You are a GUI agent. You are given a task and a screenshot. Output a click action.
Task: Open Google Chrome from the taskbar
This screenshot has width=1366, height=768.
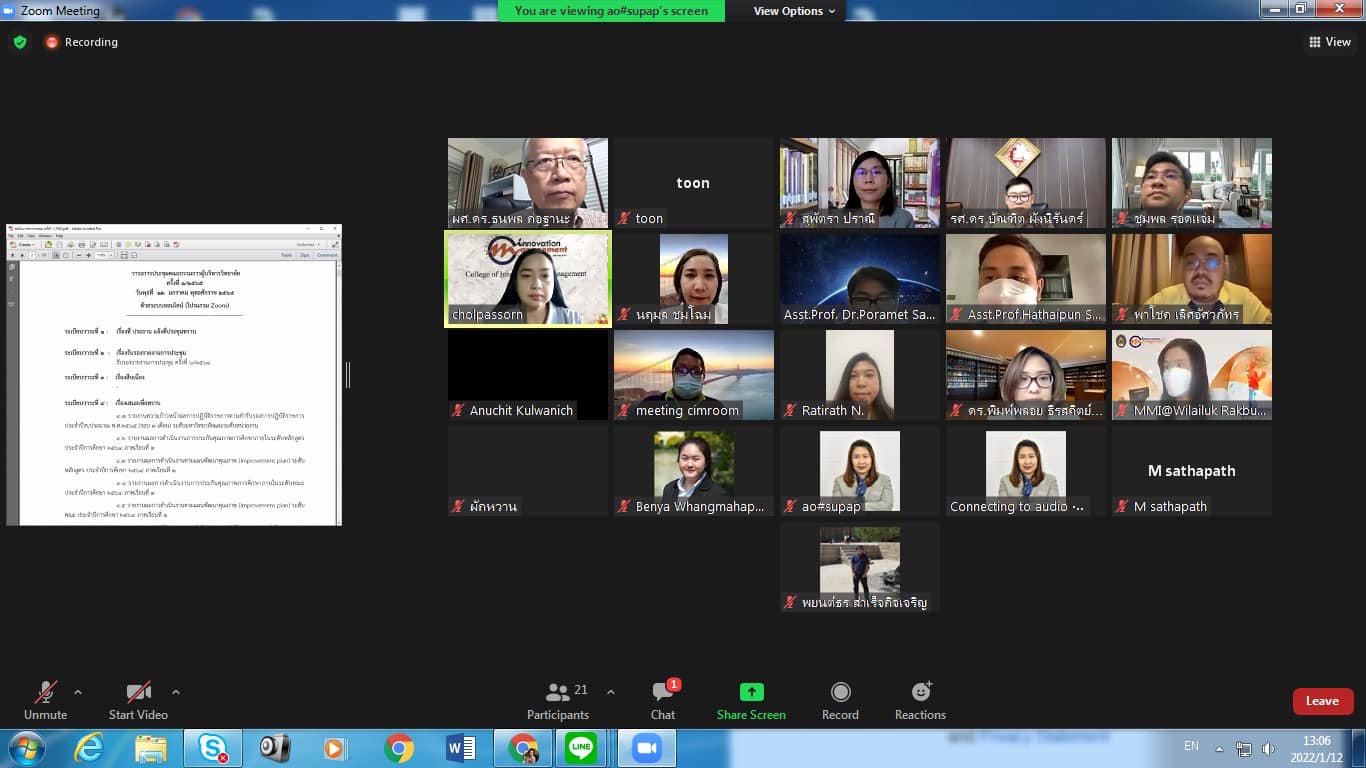tap(399, 748)
